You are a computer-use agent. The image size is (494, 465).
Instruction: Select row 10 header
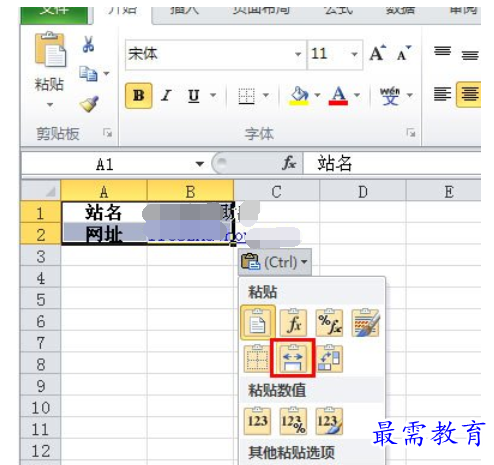coord(40,407)
